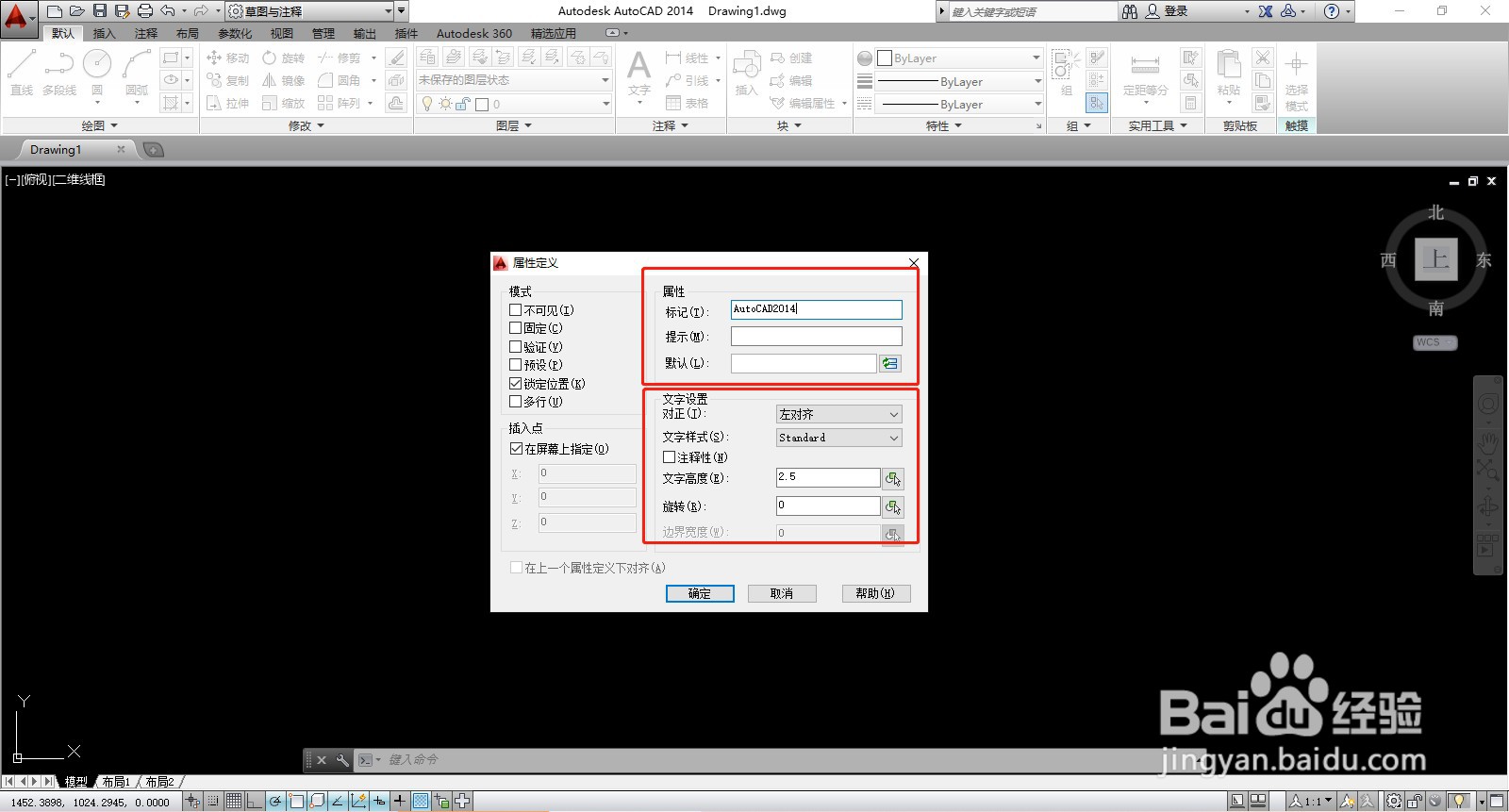
Task: Open the ByLayer lineweight dropdown in Properties
Action: pos(959,81)
